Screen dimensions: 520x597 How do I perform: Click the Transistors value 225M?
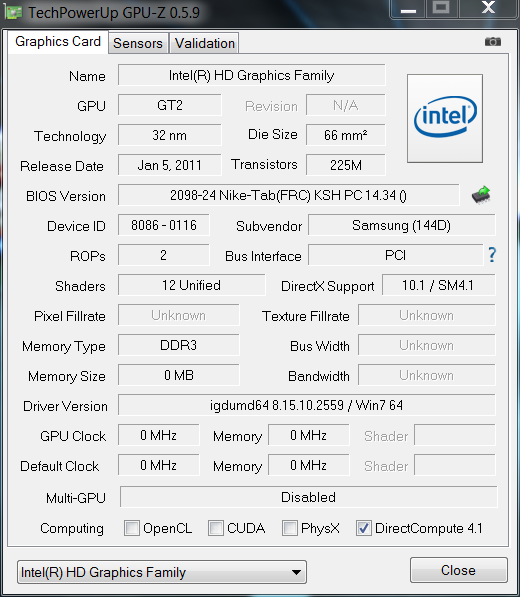[x=346, y=165]
